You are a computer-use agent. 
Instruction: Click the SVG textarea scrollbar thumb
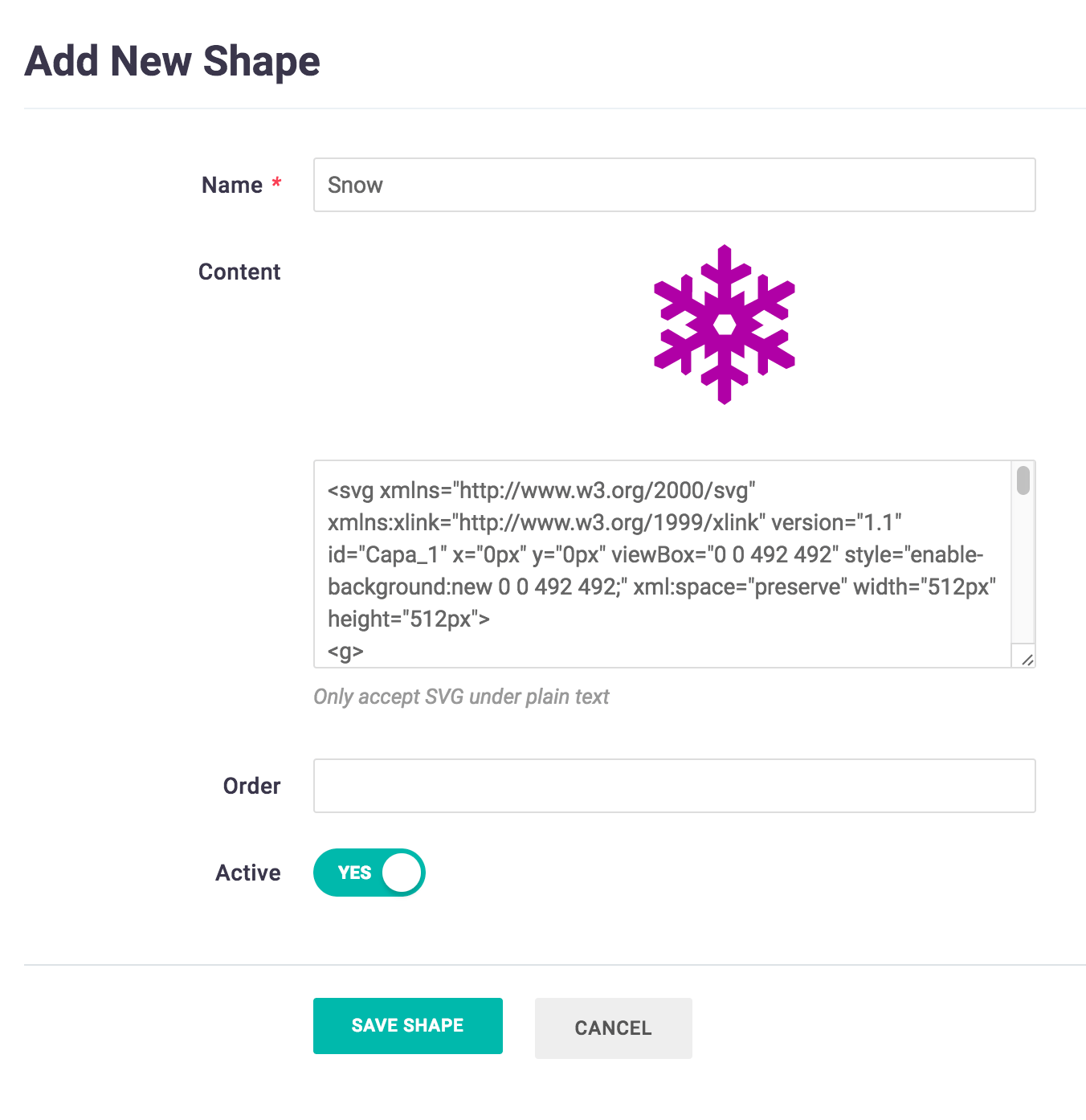1023,480
